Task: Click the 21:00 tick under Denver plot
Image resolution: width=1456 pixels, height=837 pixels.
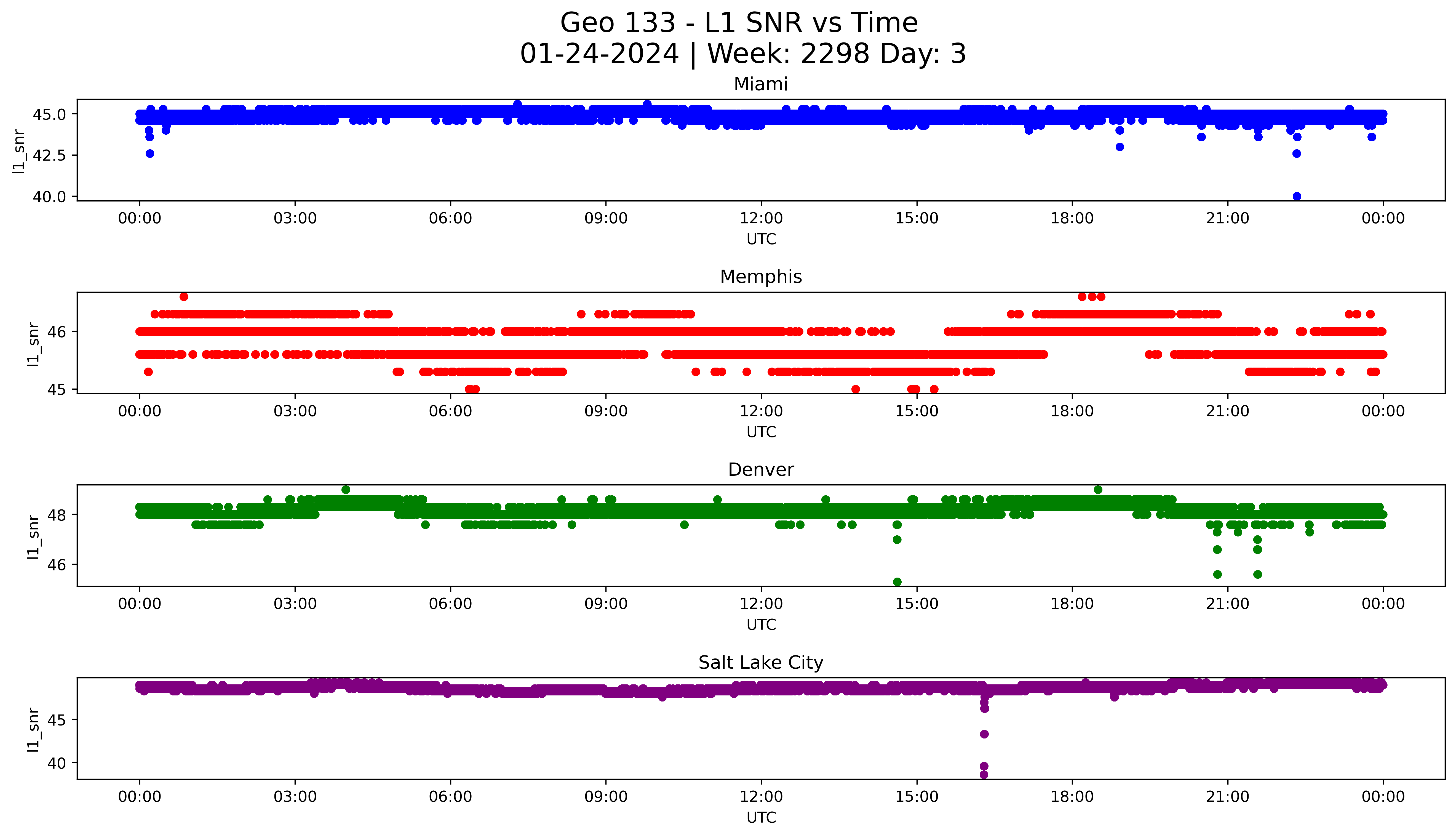Action: click(1227, 604)
